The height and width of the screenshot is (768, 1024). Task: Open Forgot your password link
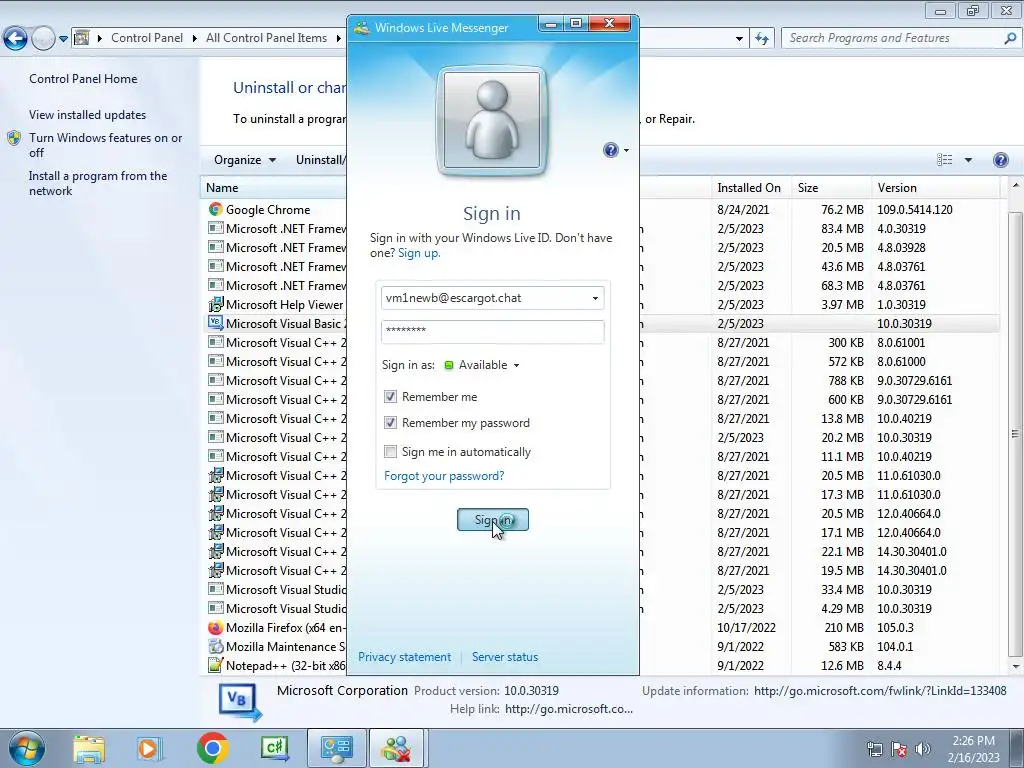(x=444, y=475)
